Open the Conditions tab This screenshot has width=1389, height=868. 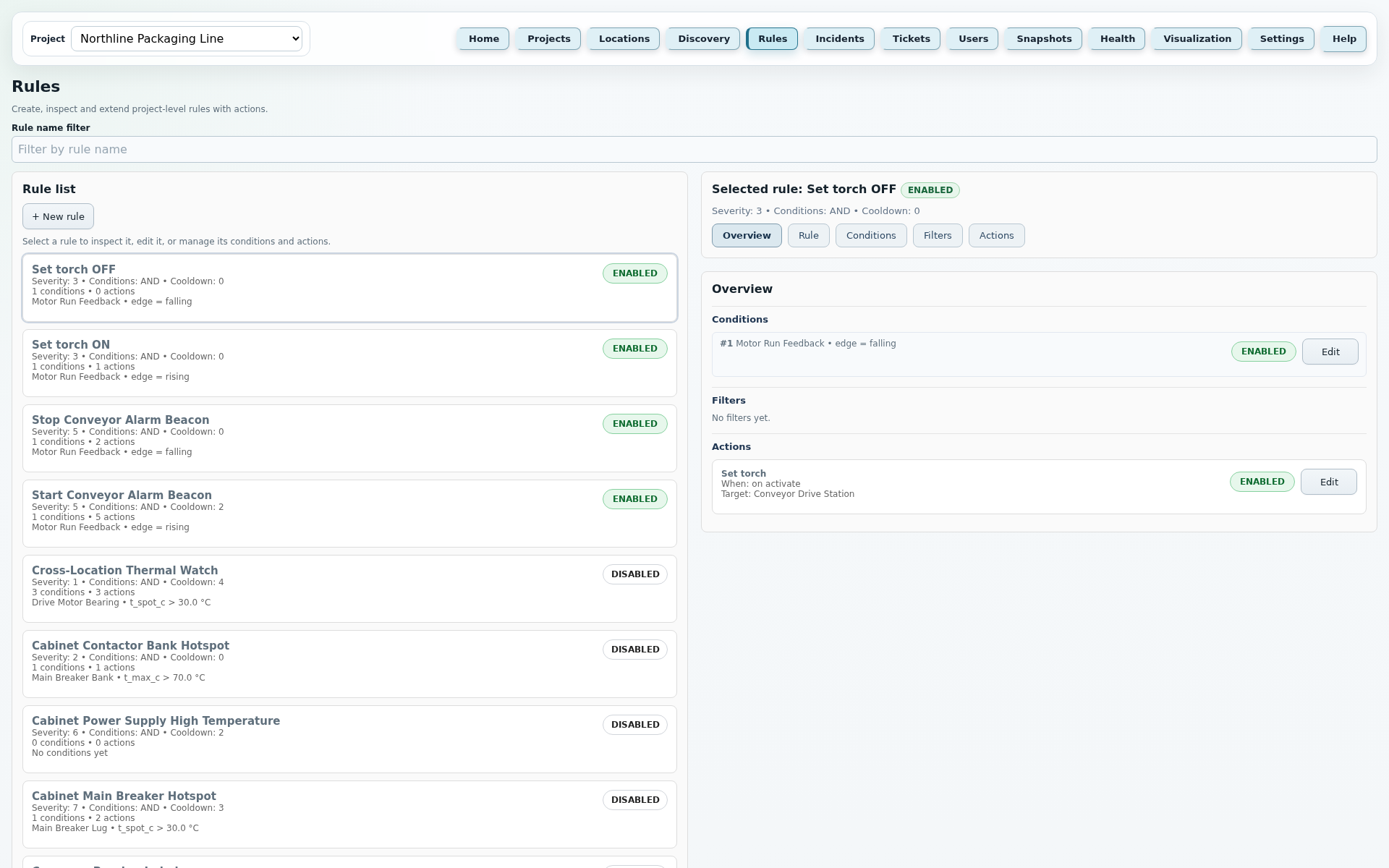(870, 236)
